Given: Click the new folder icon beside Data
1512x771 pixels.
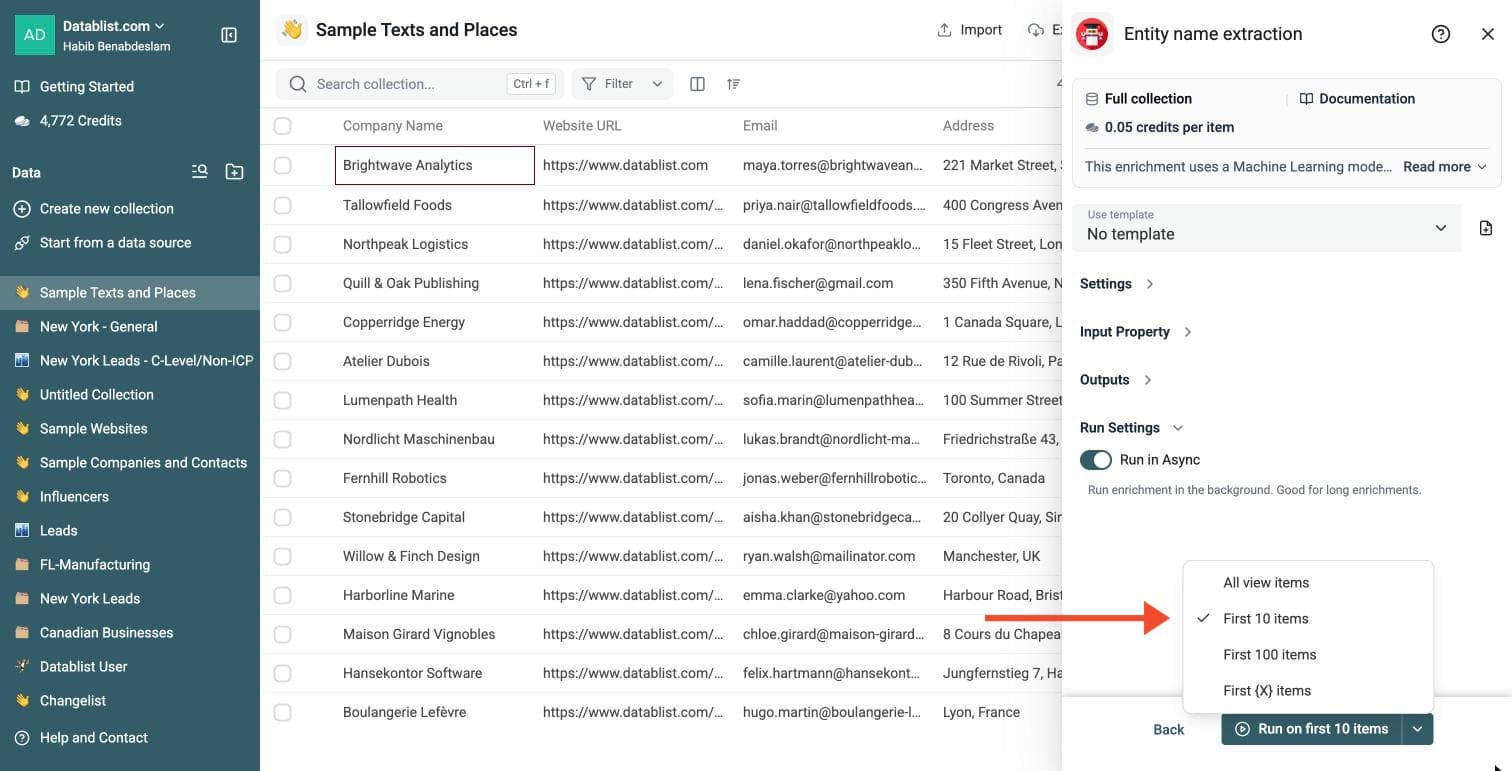Looking at the screenshot, I should coord(234,172).
